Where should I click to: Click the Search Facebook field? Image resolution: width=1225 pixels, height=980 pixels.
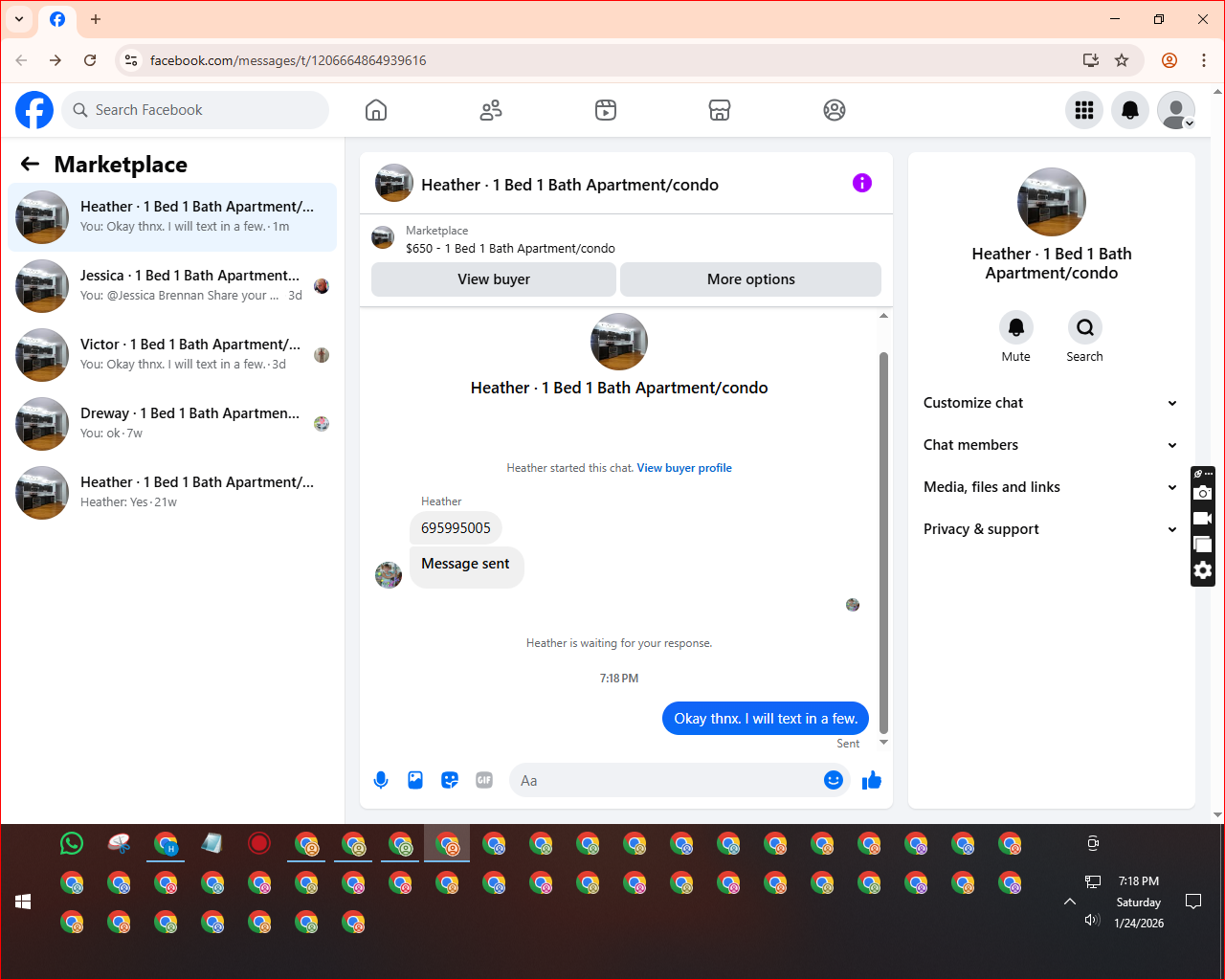click(x=195, y=110)
